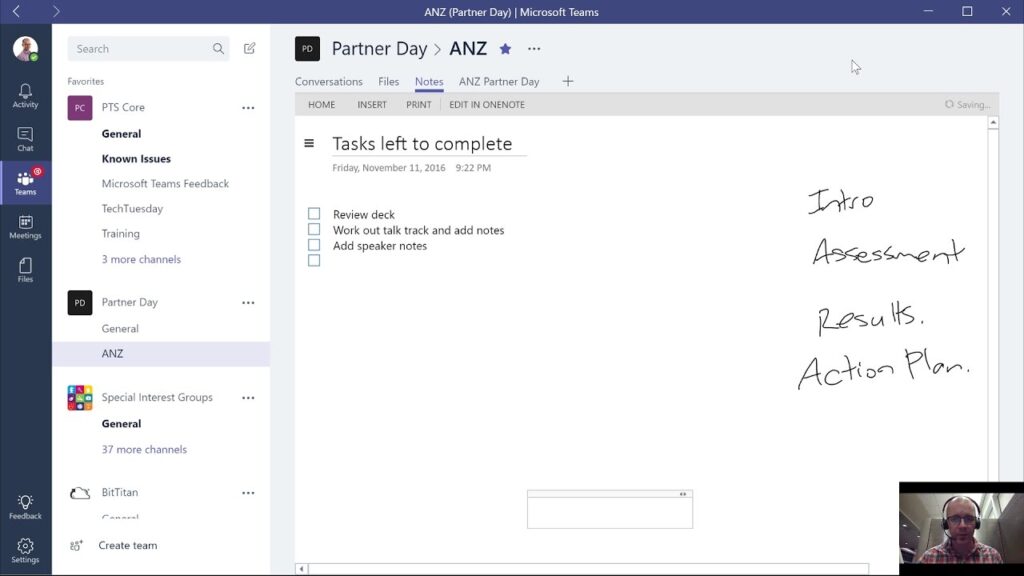The height and width of the screenshot is (576, 1024).
Task: Check the Work out talk track checkbox
Action: tap(313, 229)
